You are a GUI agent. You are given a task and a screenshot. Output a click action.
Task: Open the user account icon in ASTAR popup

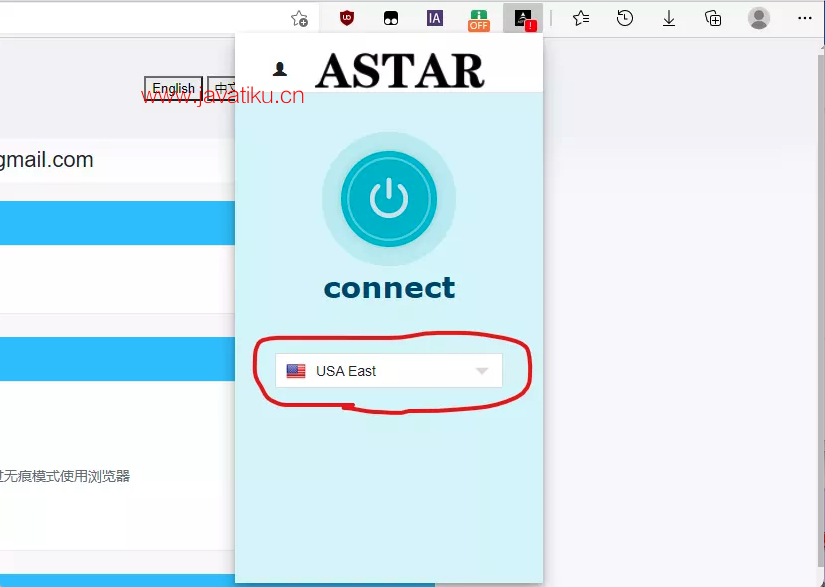point(280,69)
